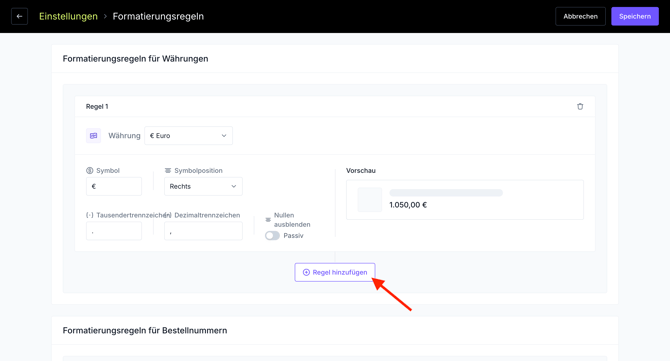Open the Währung Euro dropdown
The width and height of the screenshot is (670, 361).
[x=188, y=135]
